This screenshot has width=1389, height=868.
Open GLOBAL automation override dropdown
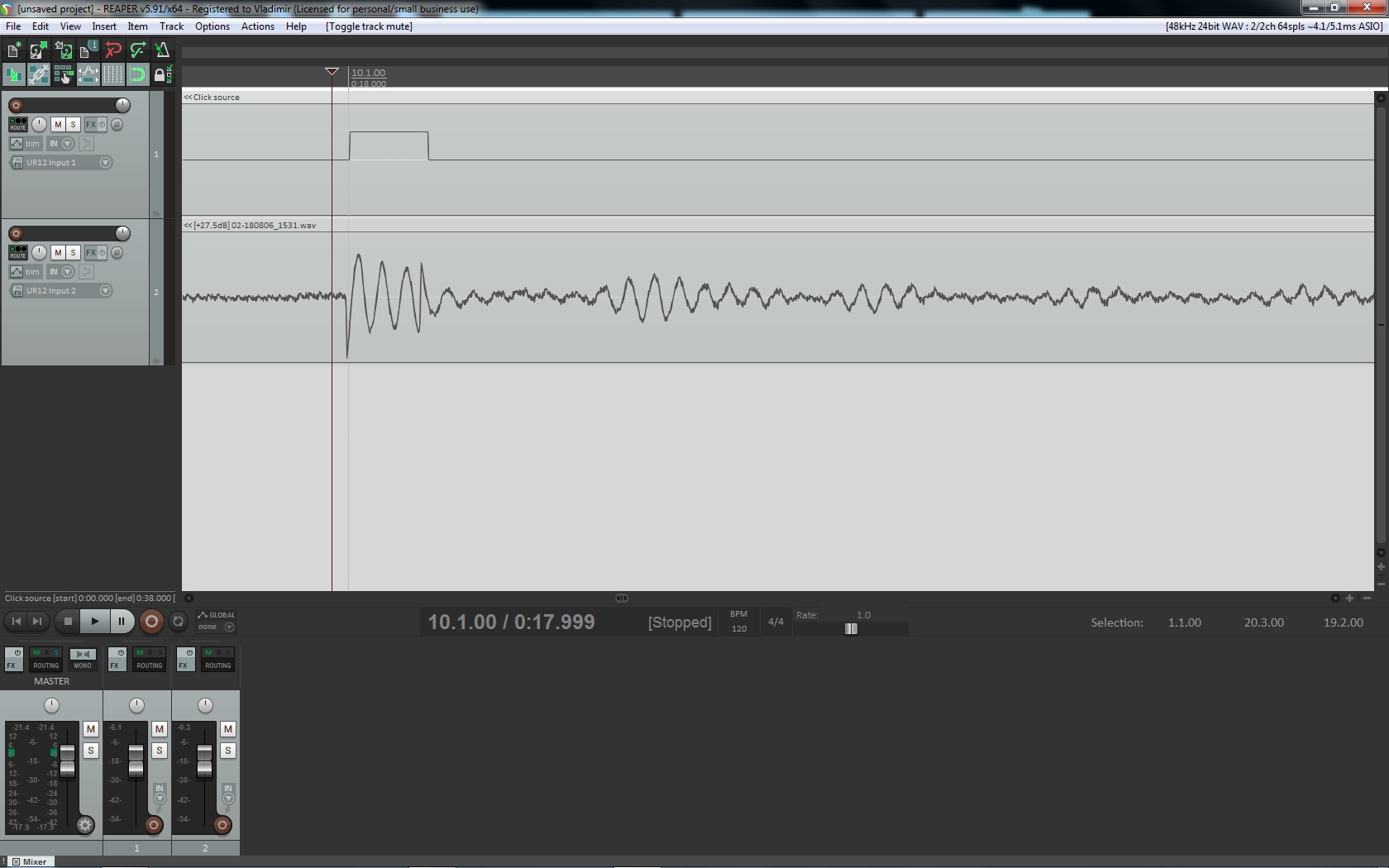[217, 622]
